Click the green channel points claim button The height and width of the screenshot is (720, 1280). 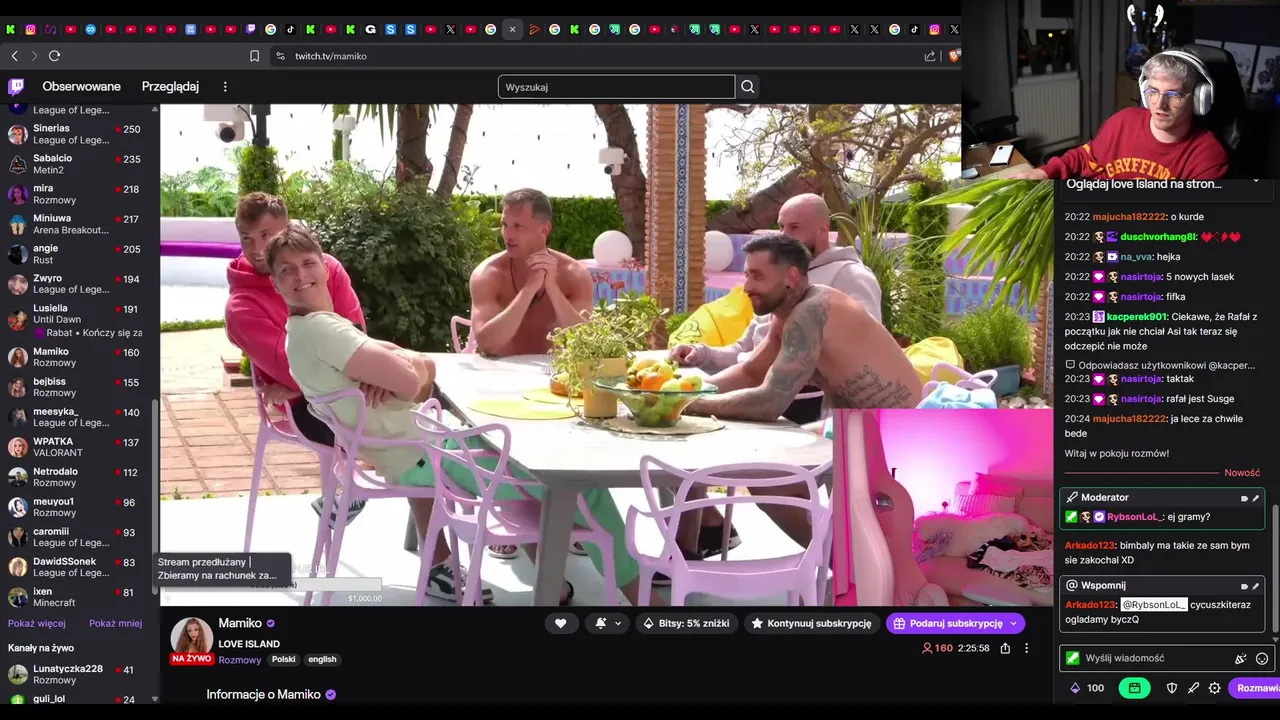pyautogui.click(x=1134, y=688)
